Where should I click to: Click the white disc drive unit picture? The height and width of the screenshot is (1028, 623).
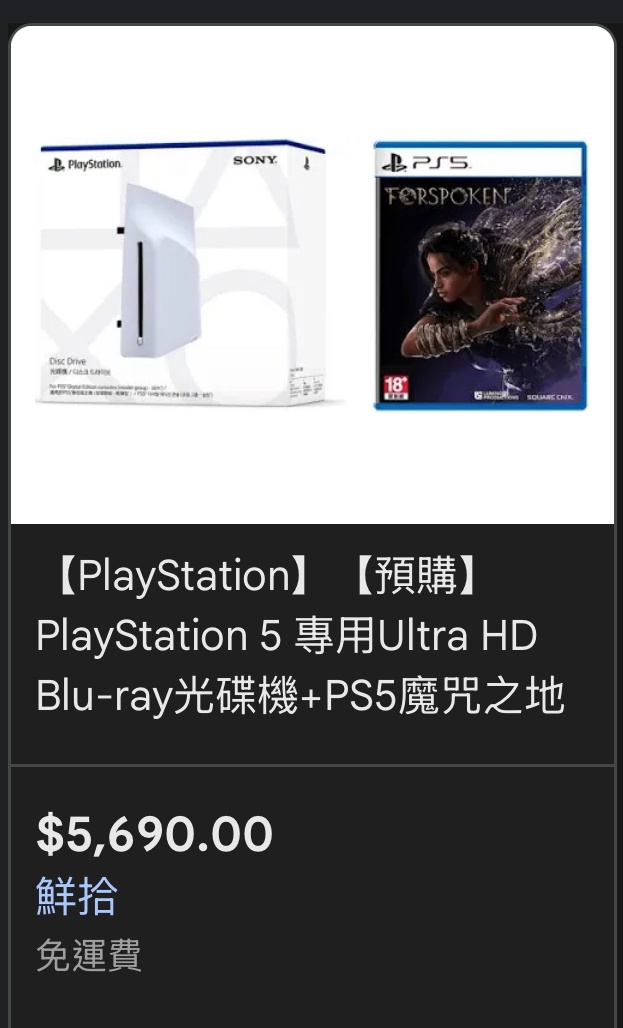pyautogui.click(x=158, y=270)
